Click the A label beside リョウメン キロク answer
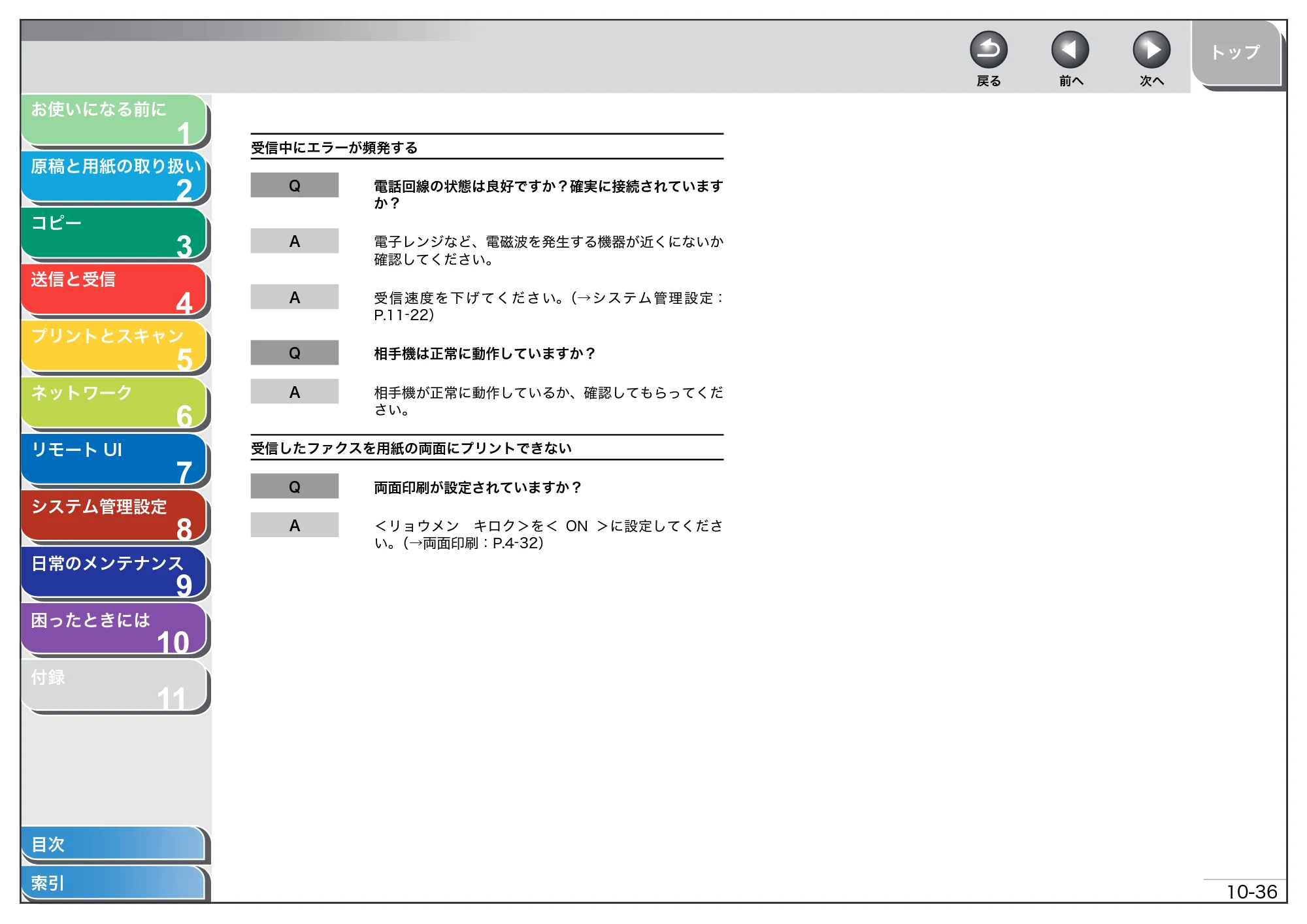 295,525
